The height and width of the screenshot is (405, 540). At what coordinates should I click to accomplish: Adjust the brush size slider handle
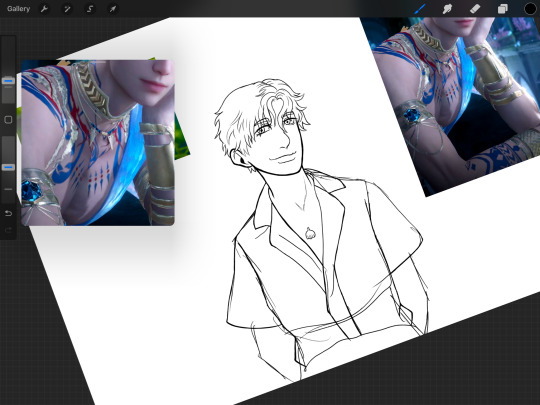[x=8, y=81]
